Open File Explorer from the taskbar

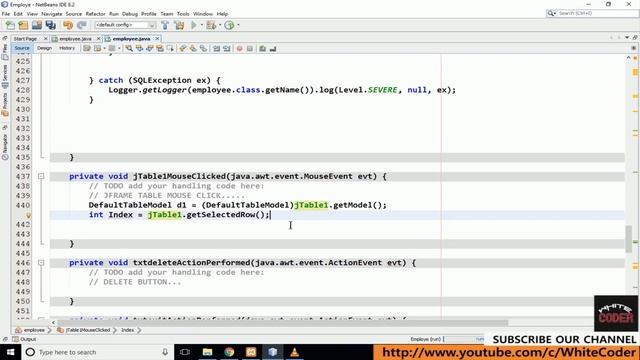pyautogui.click(x=207, y=352)
